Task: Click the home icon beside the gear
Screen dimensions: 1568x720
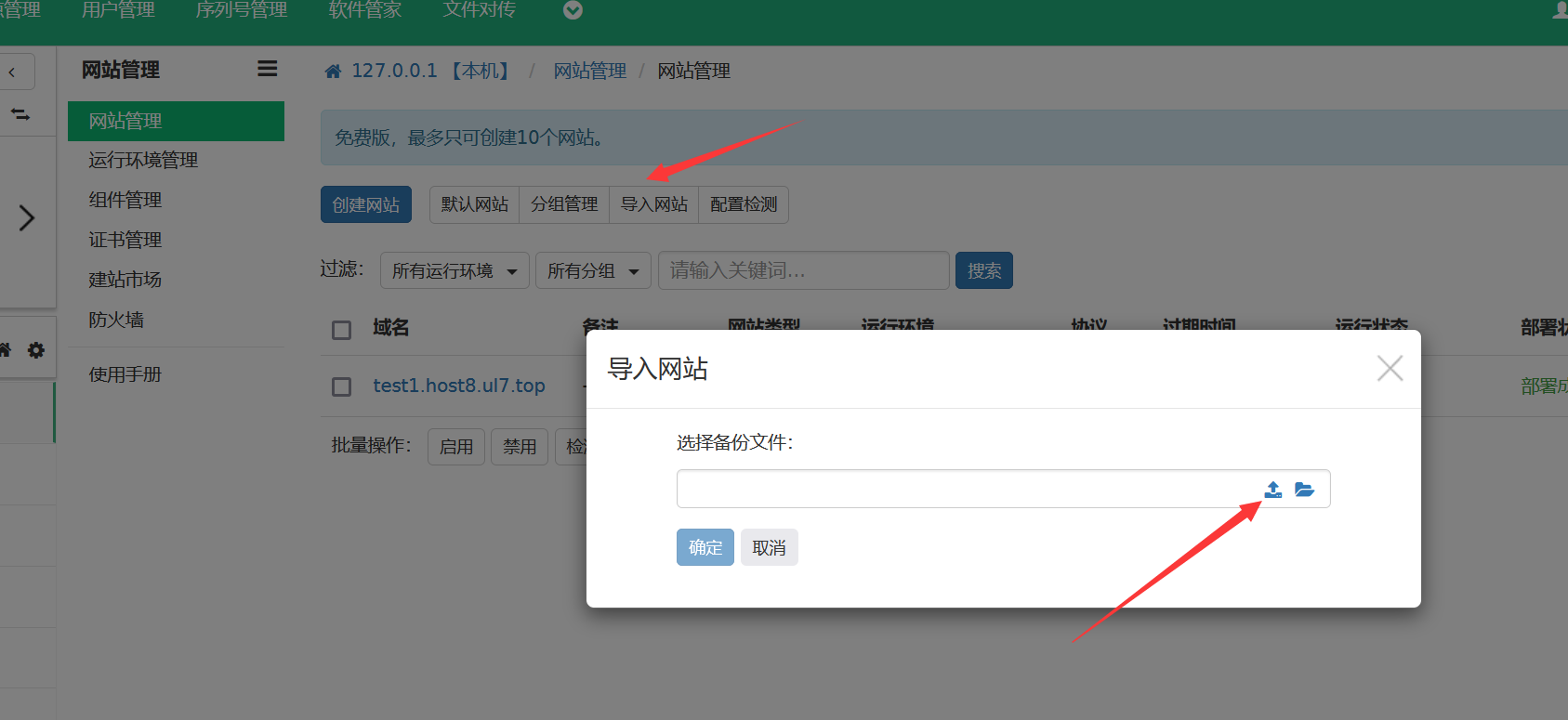Action: (x=5, y=350)
